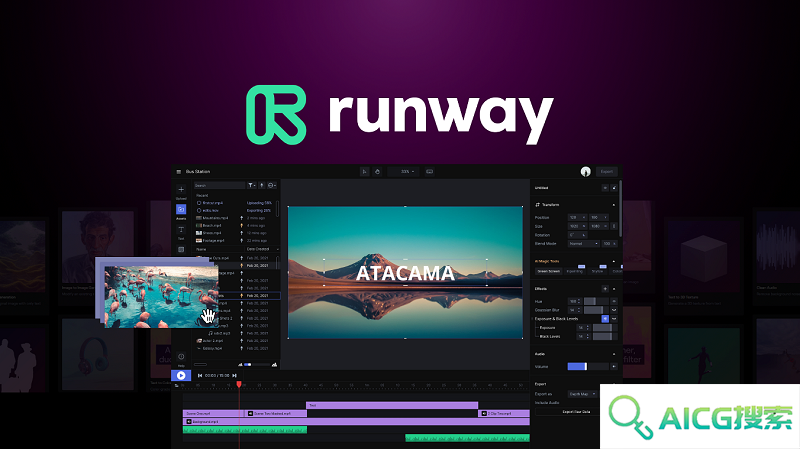Open the asset filter funnel dropdown
Image resolution: width=800 pixels, height=449 pixels.
point(252,185)
